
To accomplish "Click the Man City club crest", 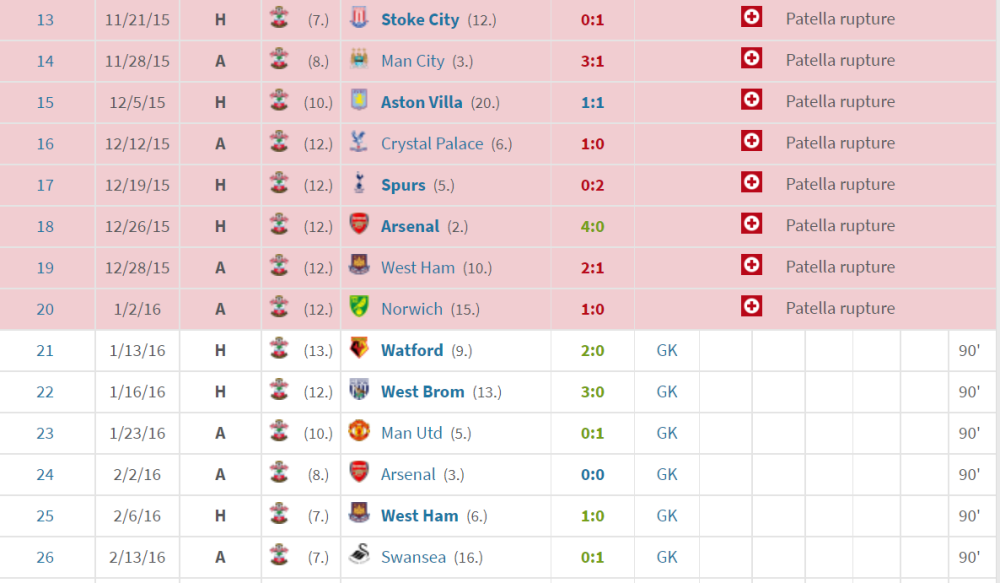I will (x=358, y=60).
